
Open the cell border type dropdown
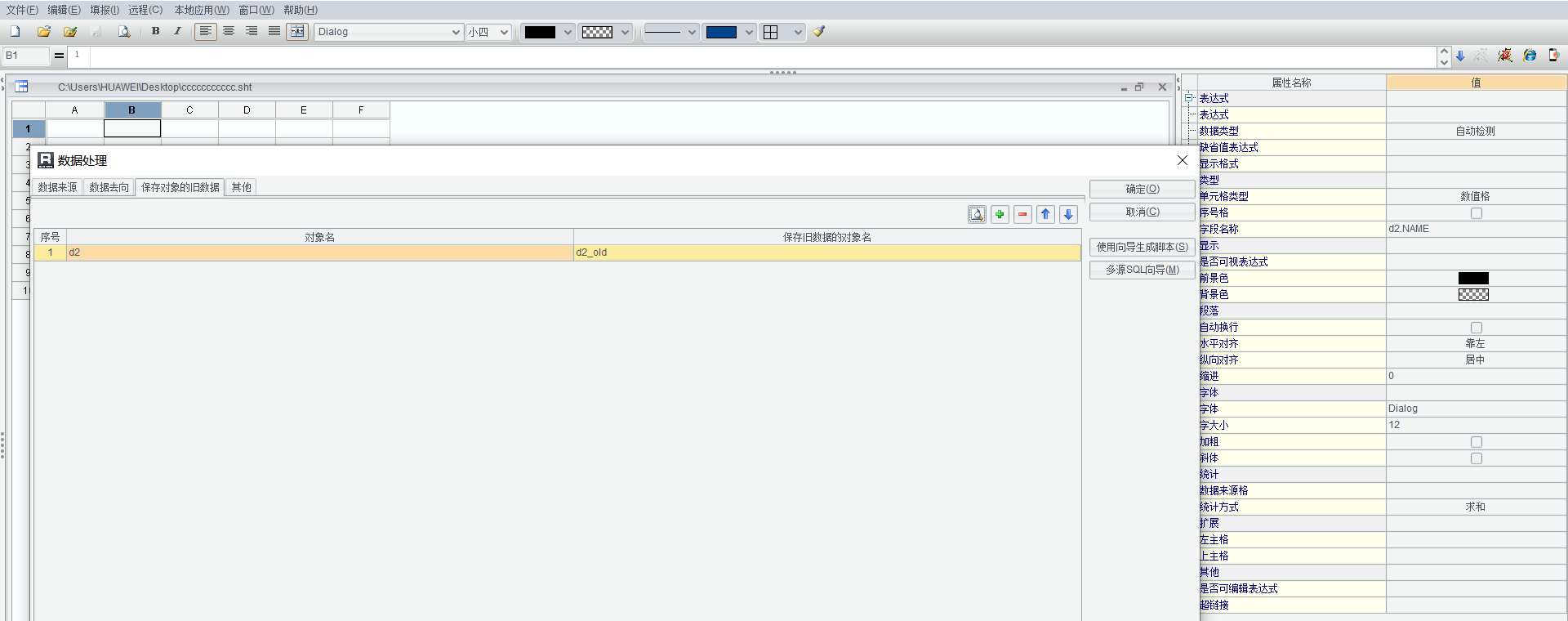pyautogui.click(x=797, y=32)
